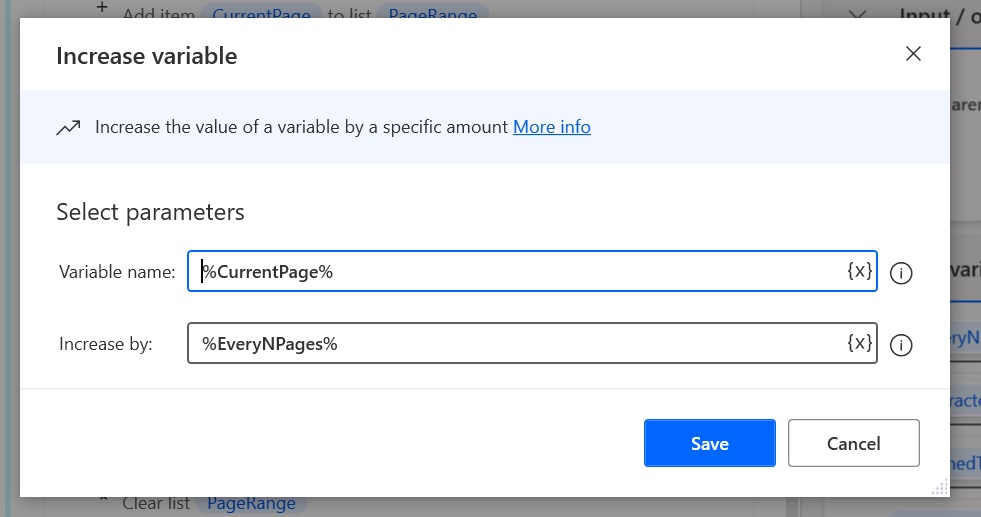Open the More info link

pos(552,127)
